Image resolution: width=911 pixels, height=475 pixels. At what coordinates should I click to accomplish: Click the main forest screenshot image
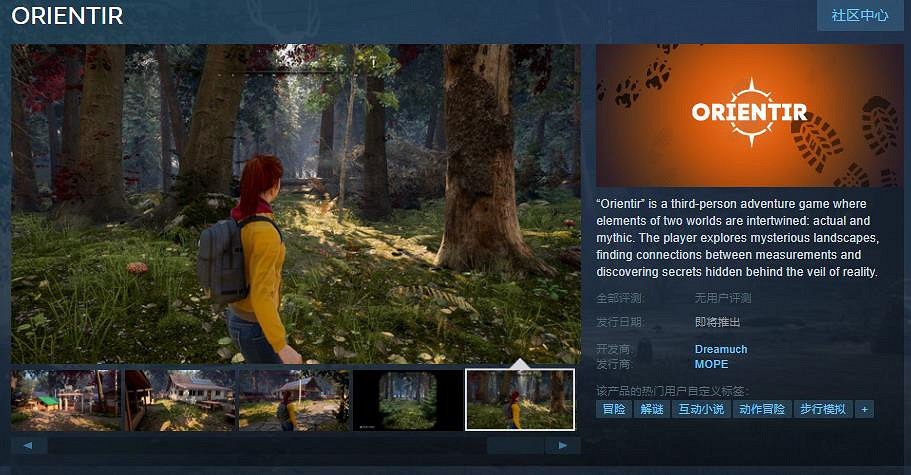[296, 204]
